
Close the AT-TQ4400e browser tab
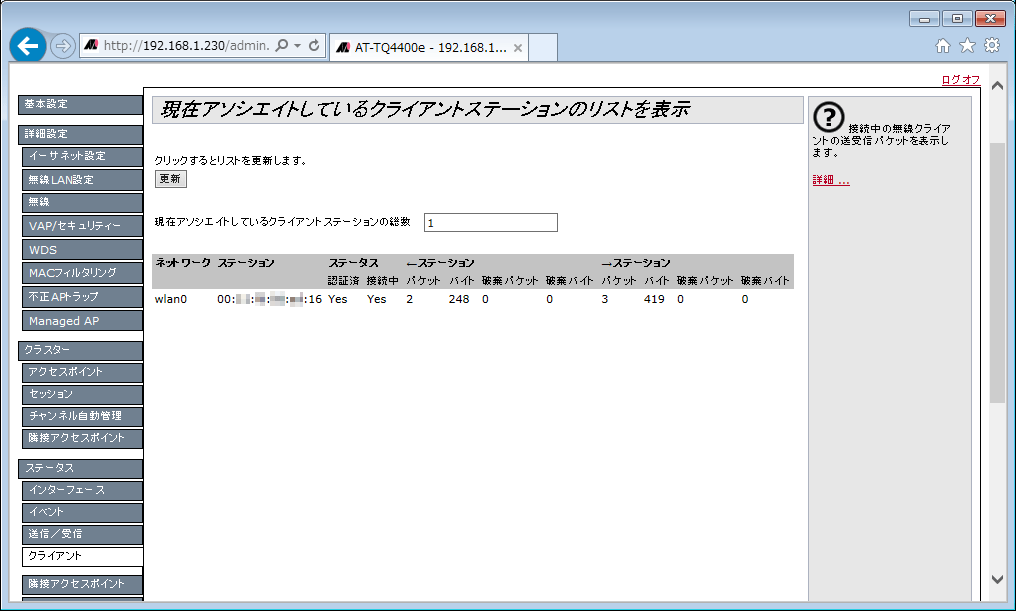(x=517, y=48)
